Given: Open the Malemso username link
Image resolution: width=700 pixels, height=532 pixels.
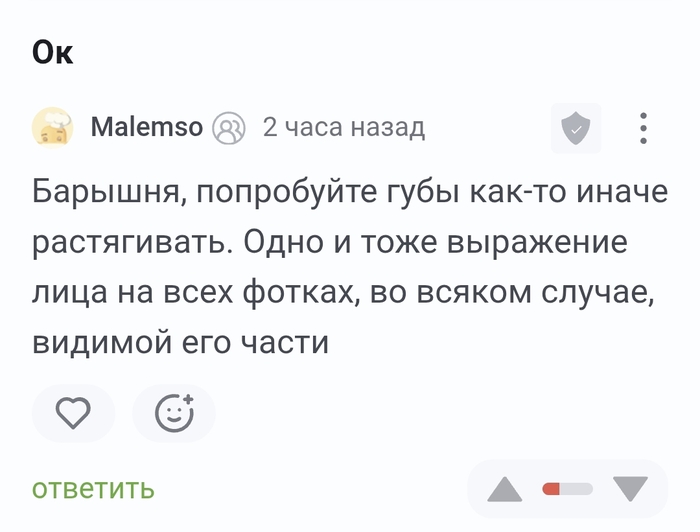Looking at the screenshot, I should coord(147,128).
